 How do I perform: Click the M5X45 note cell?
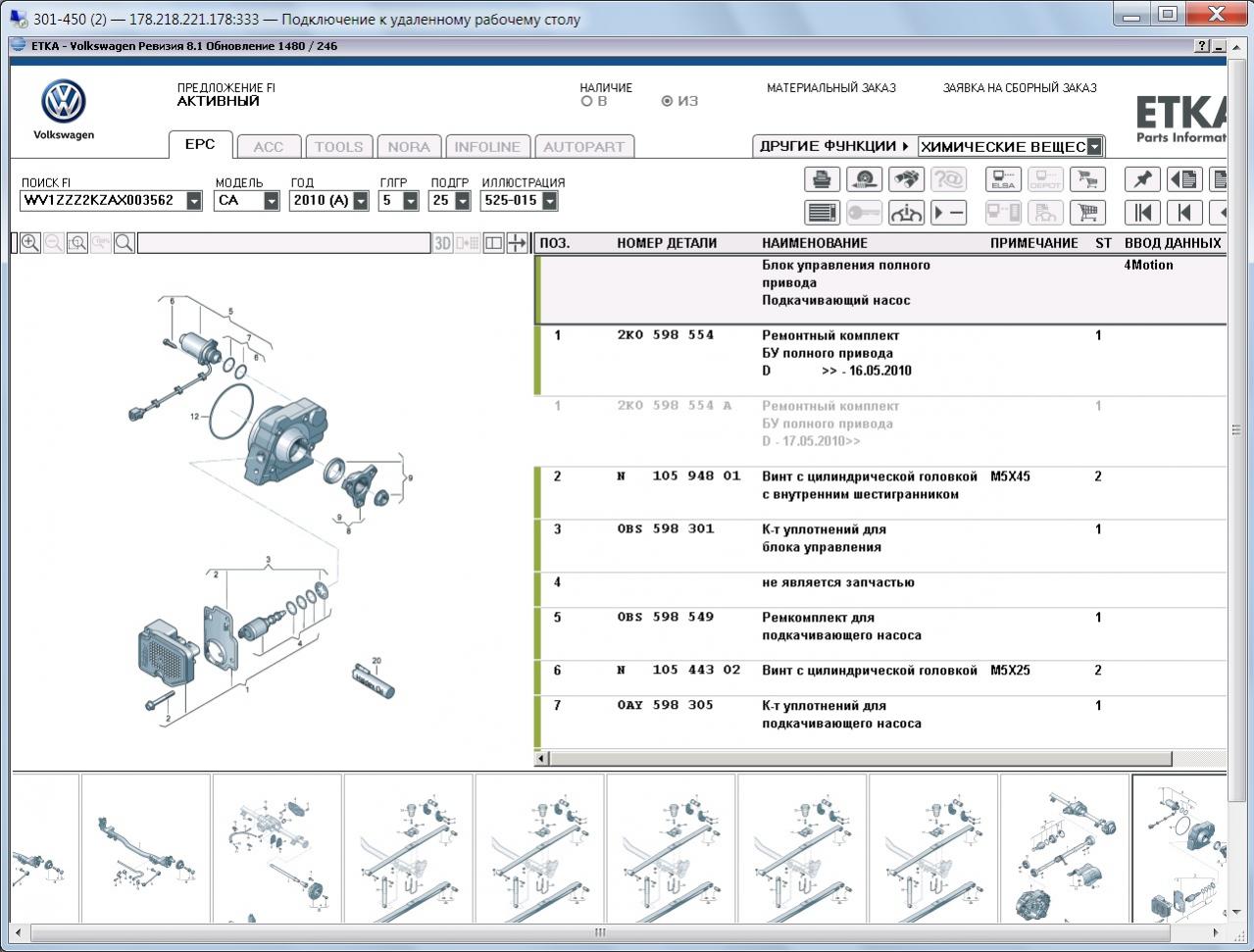[x=1010, y=476]
